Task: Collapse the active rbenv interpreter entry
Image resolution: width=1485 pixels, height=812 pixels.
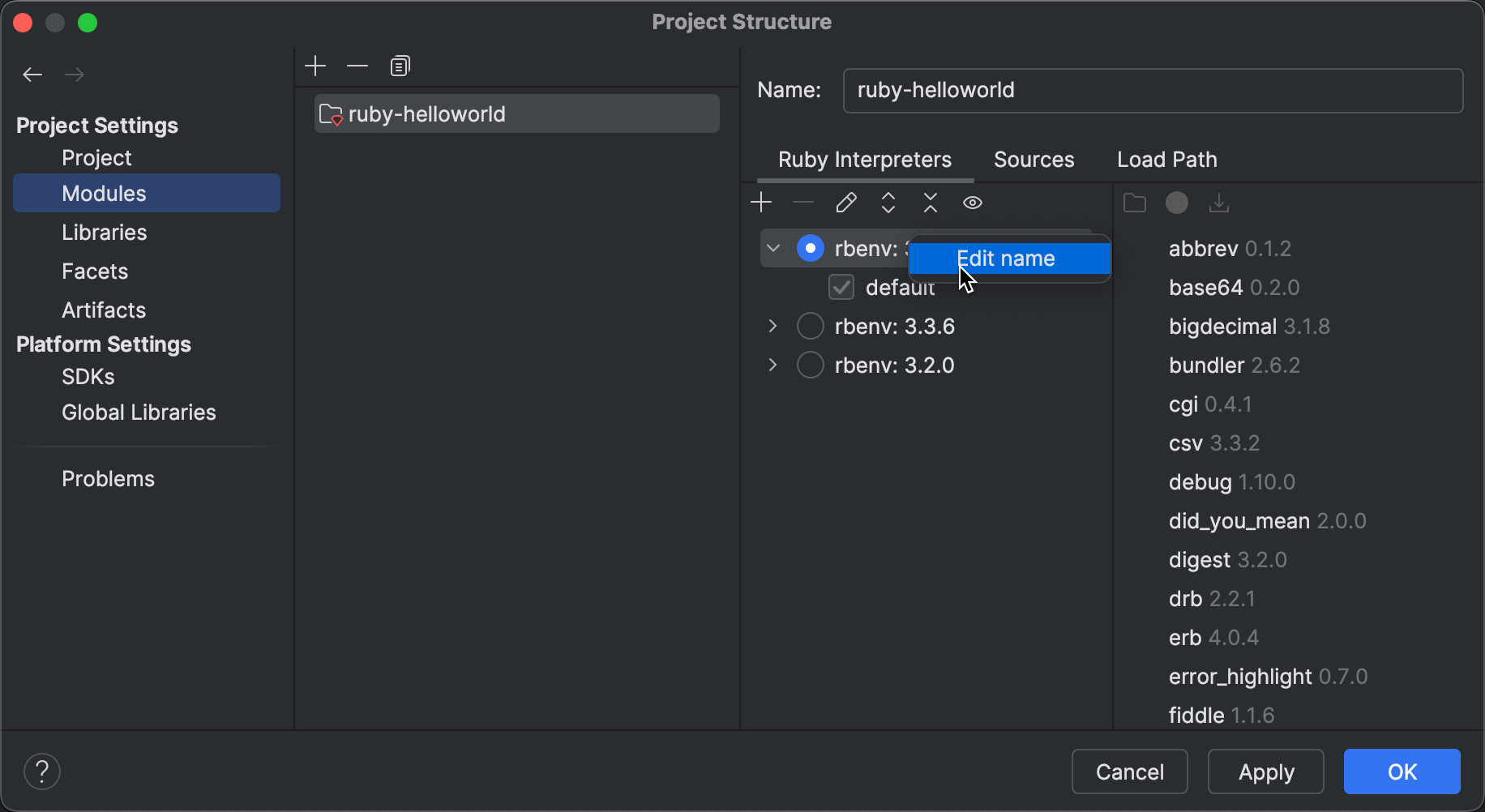Action: [772, 248]
